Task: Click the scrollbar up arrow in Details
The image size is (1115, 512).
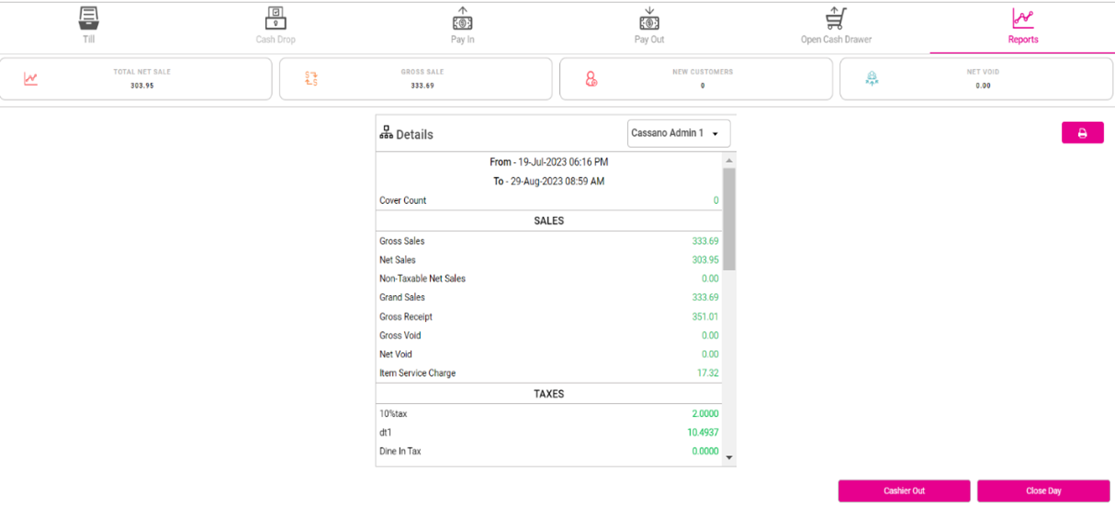Action: pos(729,161)
